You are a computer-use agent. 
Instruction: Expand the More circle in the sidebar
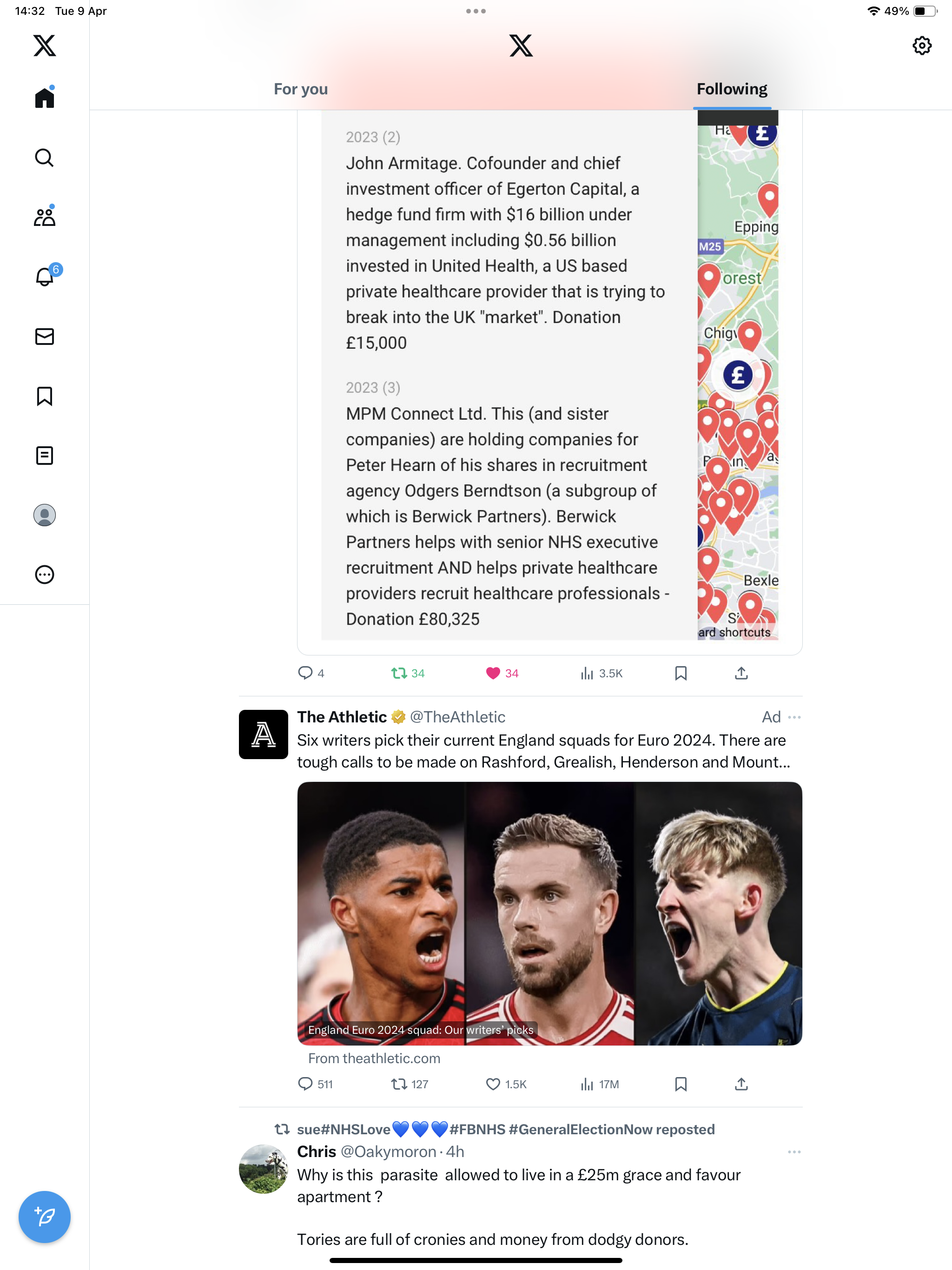[x=44, y=575]
